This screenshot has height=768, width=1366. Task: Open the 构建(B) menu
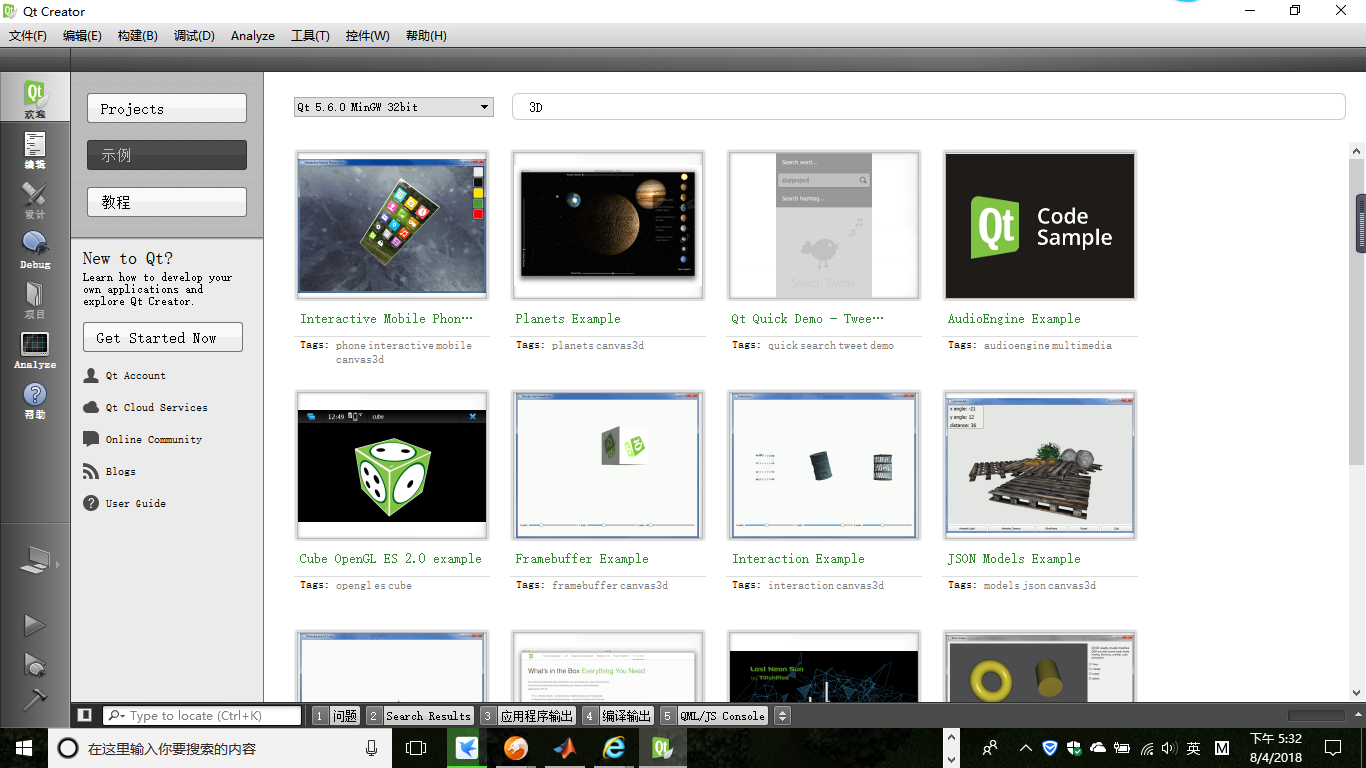point(137,36)
